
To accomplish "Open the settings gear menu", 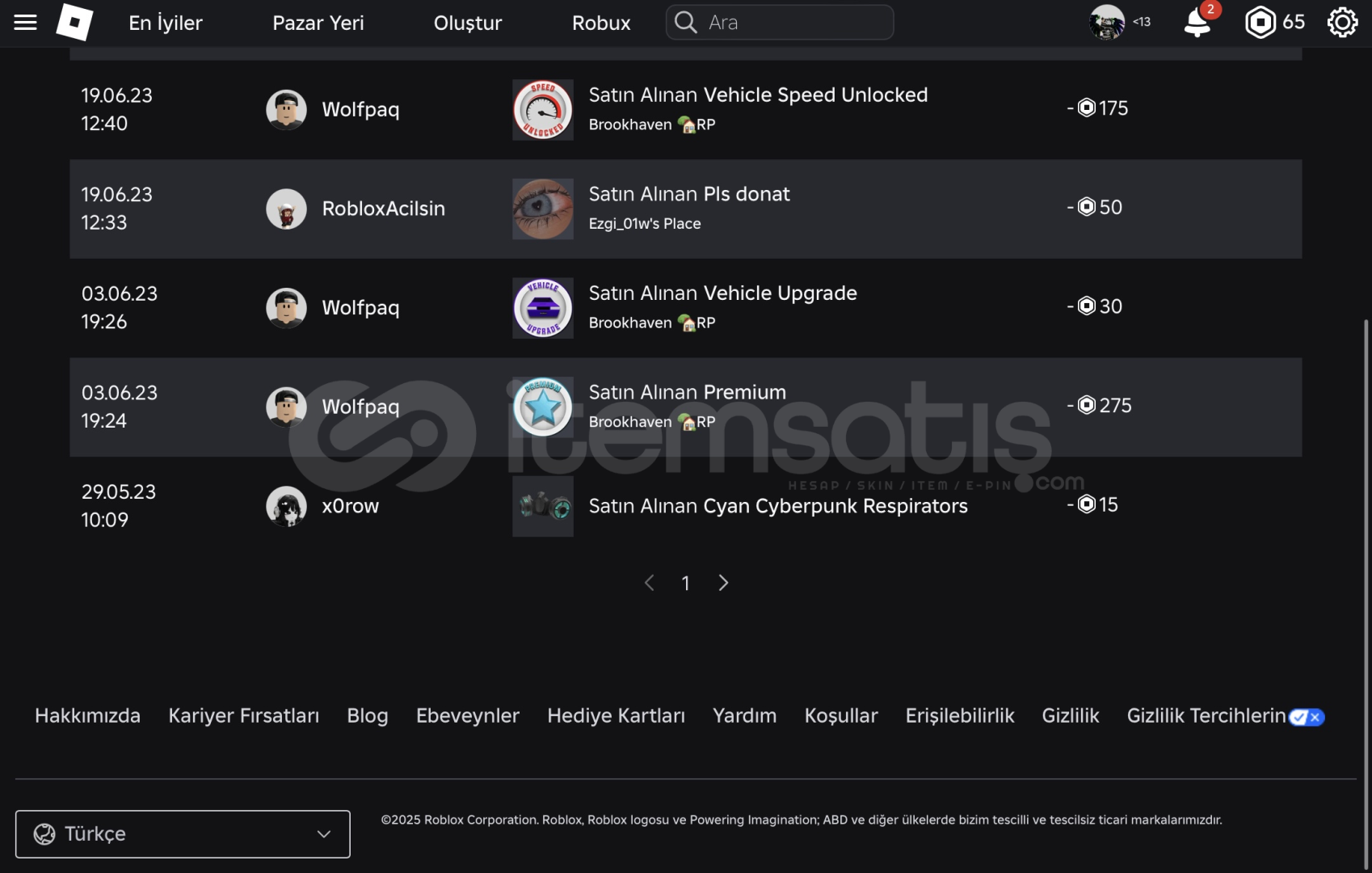I will (x=1342, y=23).
